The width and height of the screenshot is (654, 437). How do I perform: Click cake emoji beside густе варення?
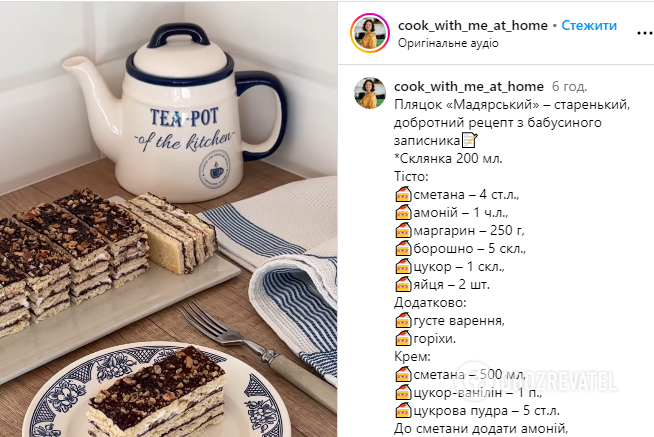click(x=403, y=321)
